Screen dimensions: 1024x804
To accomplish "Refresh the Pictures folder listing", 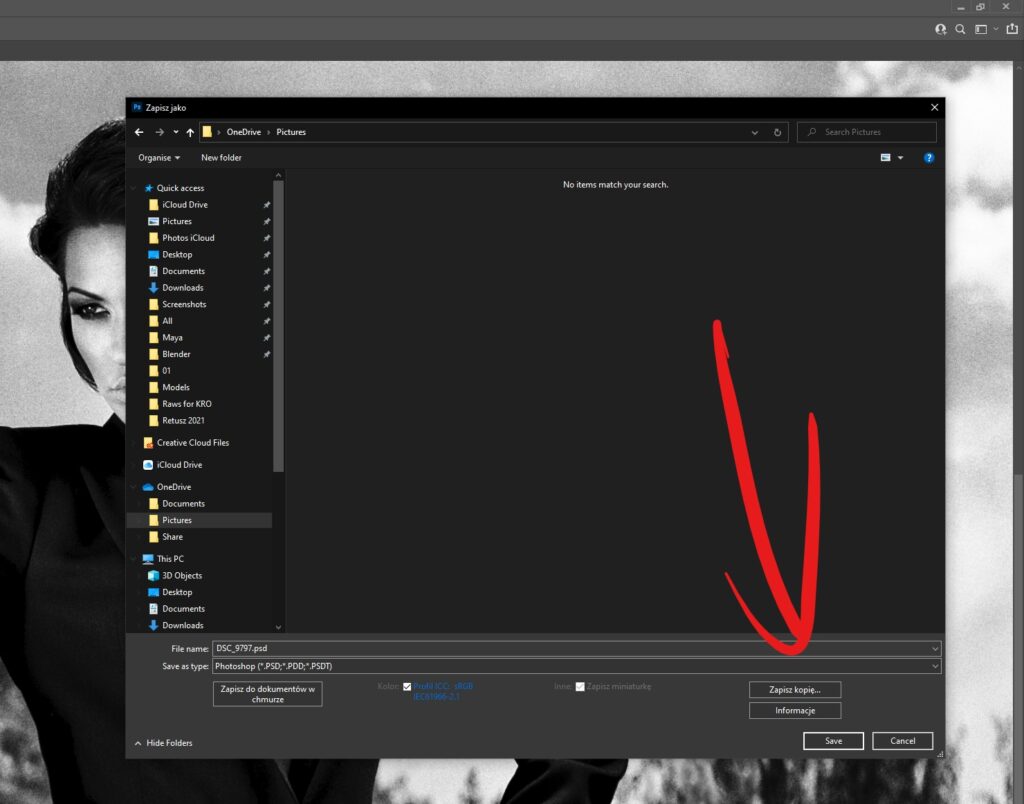I will [778, 132].
